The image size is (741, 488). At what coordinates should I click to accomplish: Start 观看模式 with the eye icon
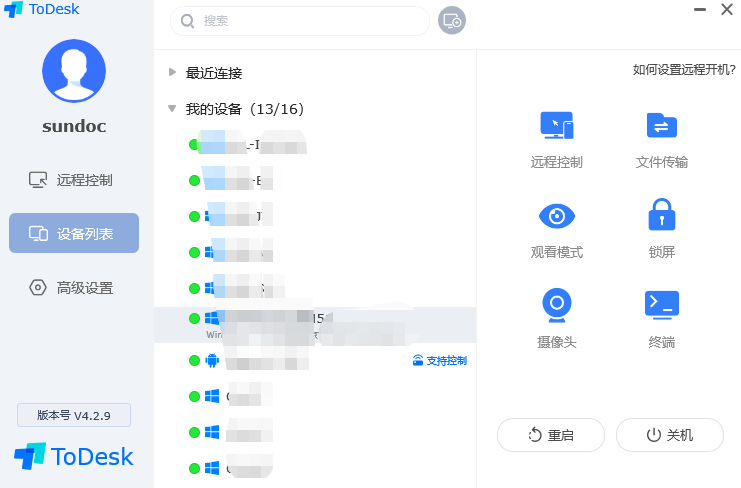tap(557, 216)
